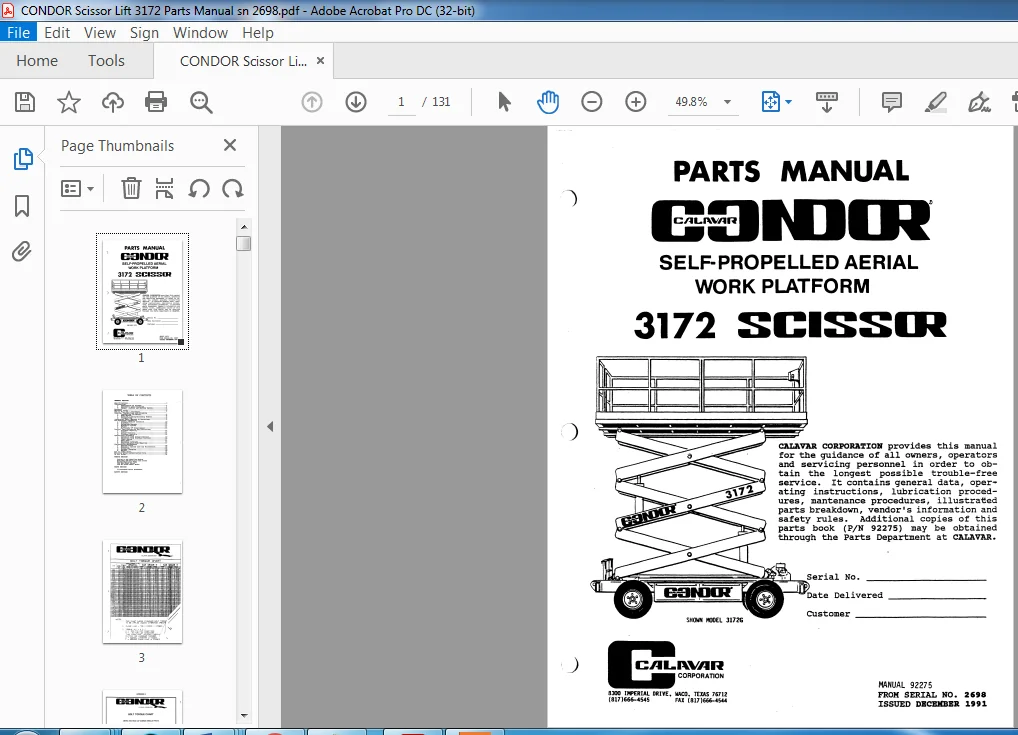
Task: Open the Sign document pen tool
Action: click(979, 102)
